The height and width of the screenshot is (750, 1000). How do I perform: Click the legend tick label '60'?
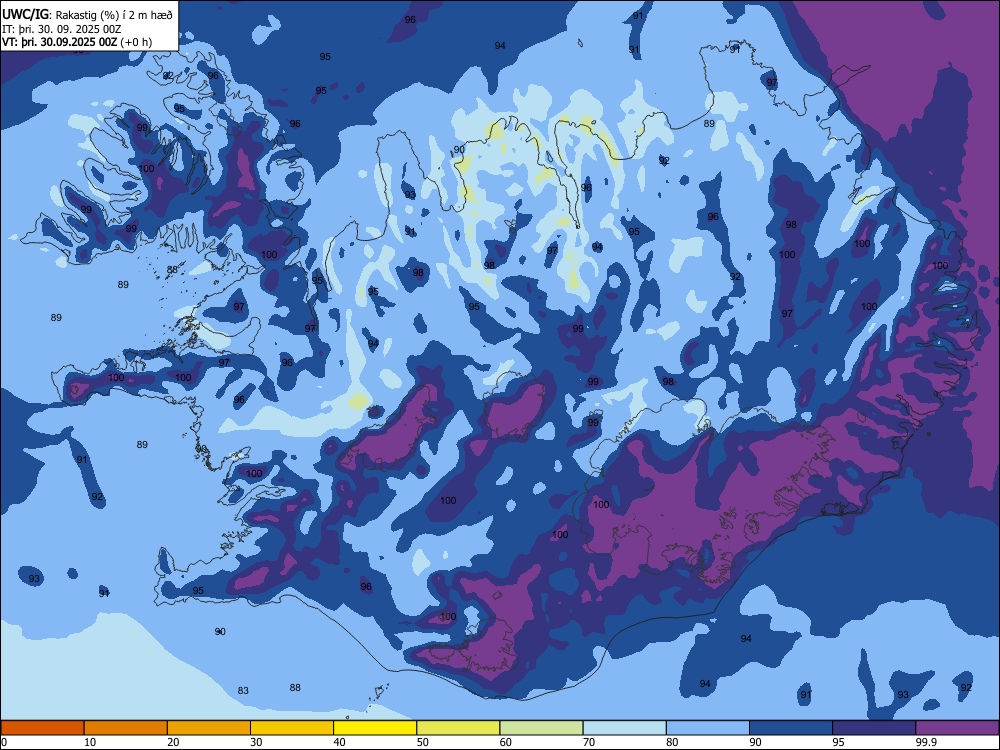click(506, 742)
